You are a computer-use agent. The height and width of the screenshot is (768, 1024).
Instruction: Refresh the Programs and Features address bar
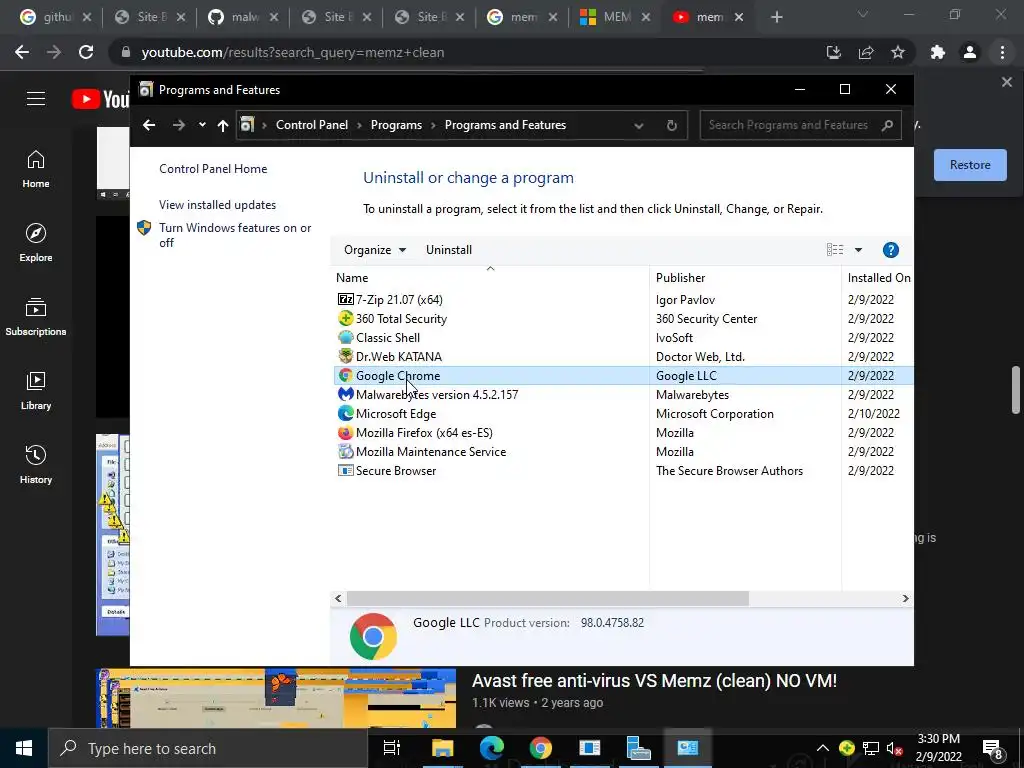[671, 125]
